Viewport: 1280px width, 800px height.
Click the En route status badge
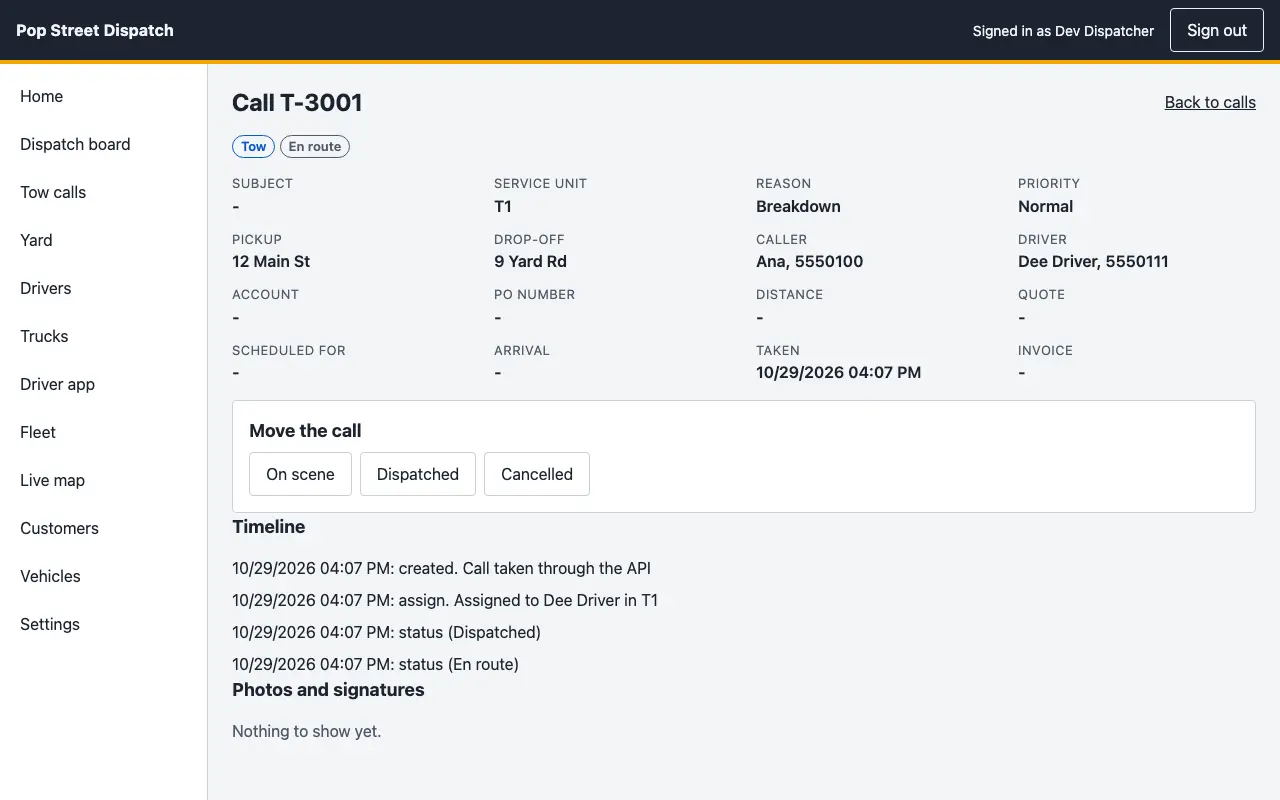point(315,146)
